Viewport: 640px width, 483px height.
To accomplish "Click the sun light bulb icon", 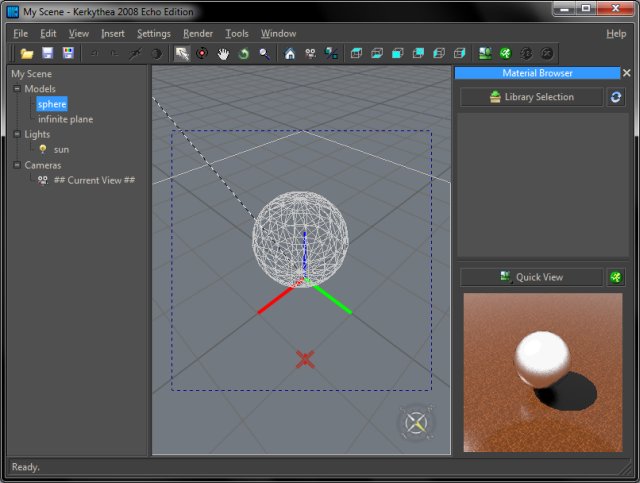I will (x=42, y=149).
